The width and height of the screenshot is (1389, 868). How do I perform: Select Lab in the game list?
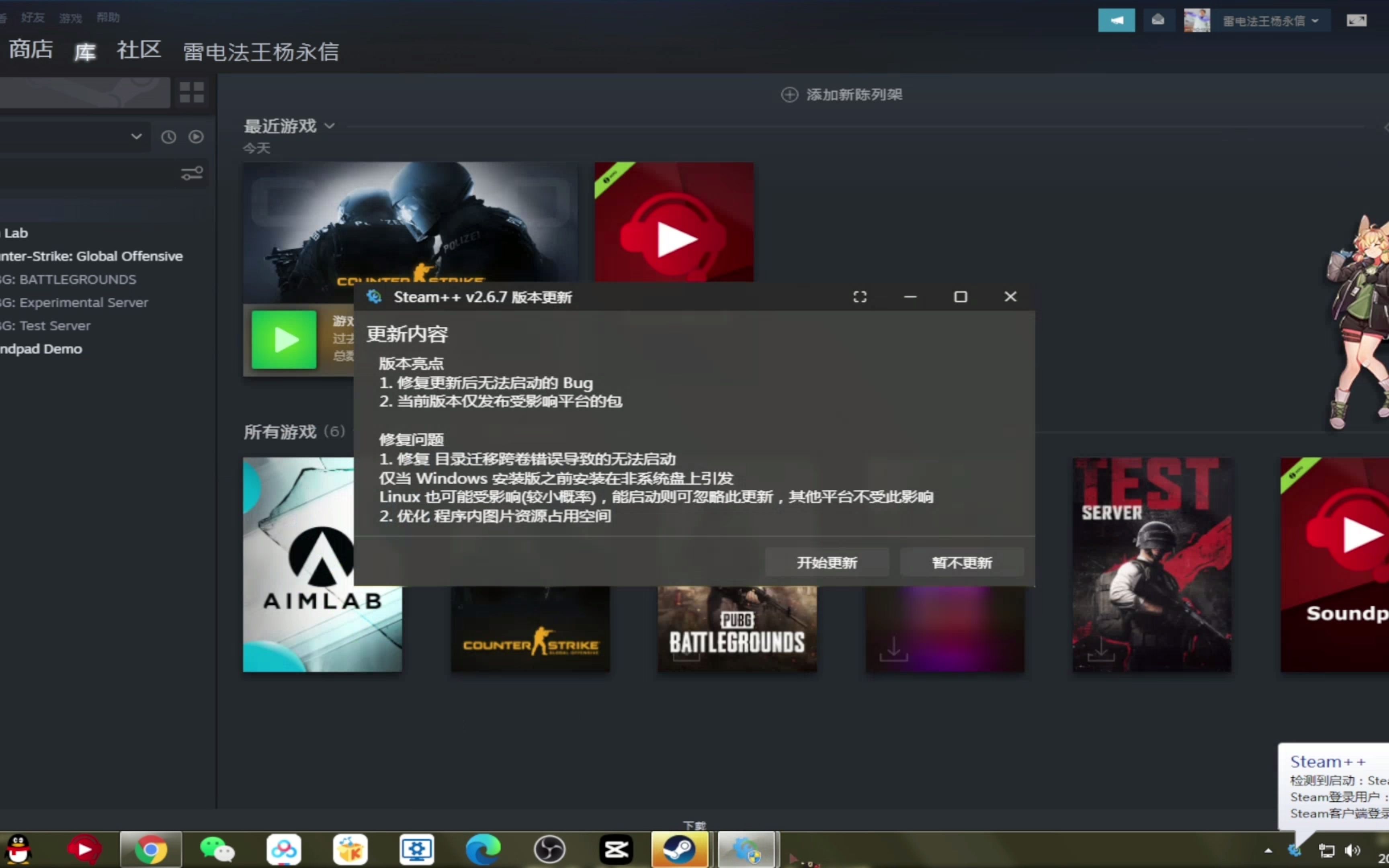coord(16,233)
